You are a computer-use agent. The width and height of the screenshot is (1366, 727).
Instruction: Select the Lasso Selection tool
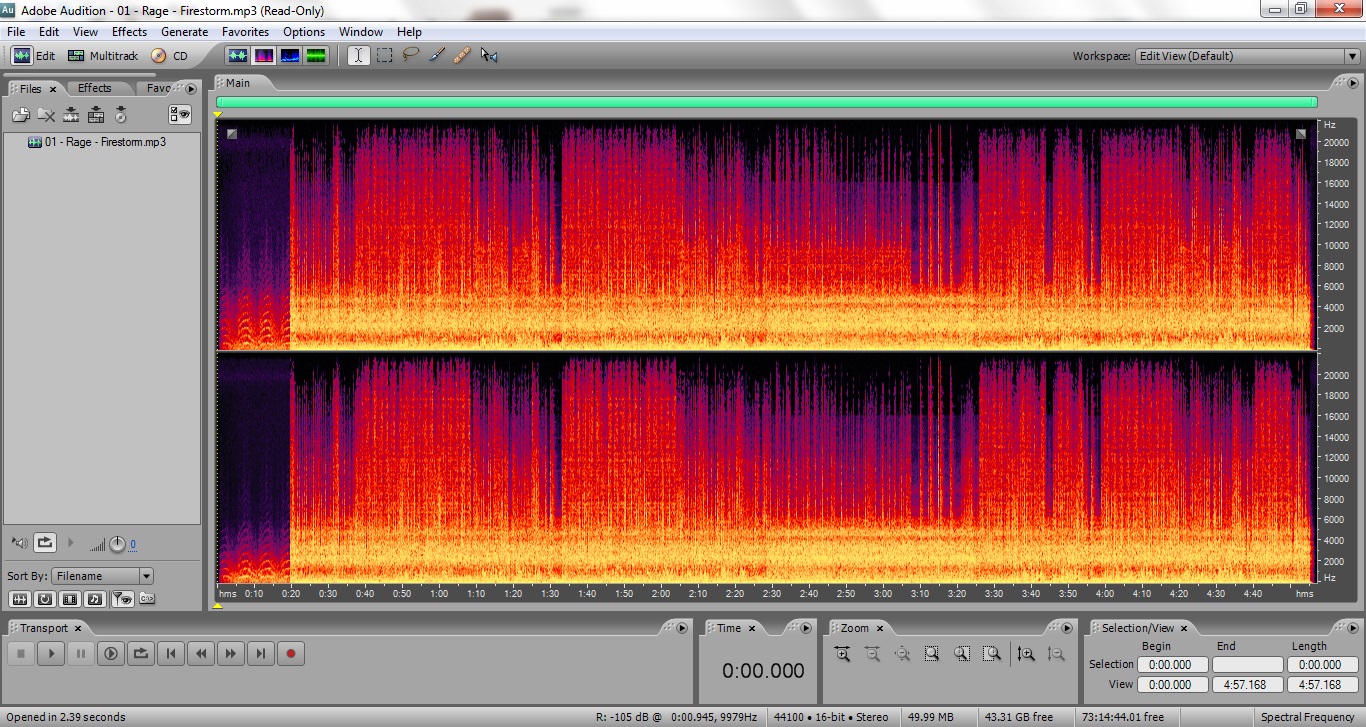tap(410, 56)
